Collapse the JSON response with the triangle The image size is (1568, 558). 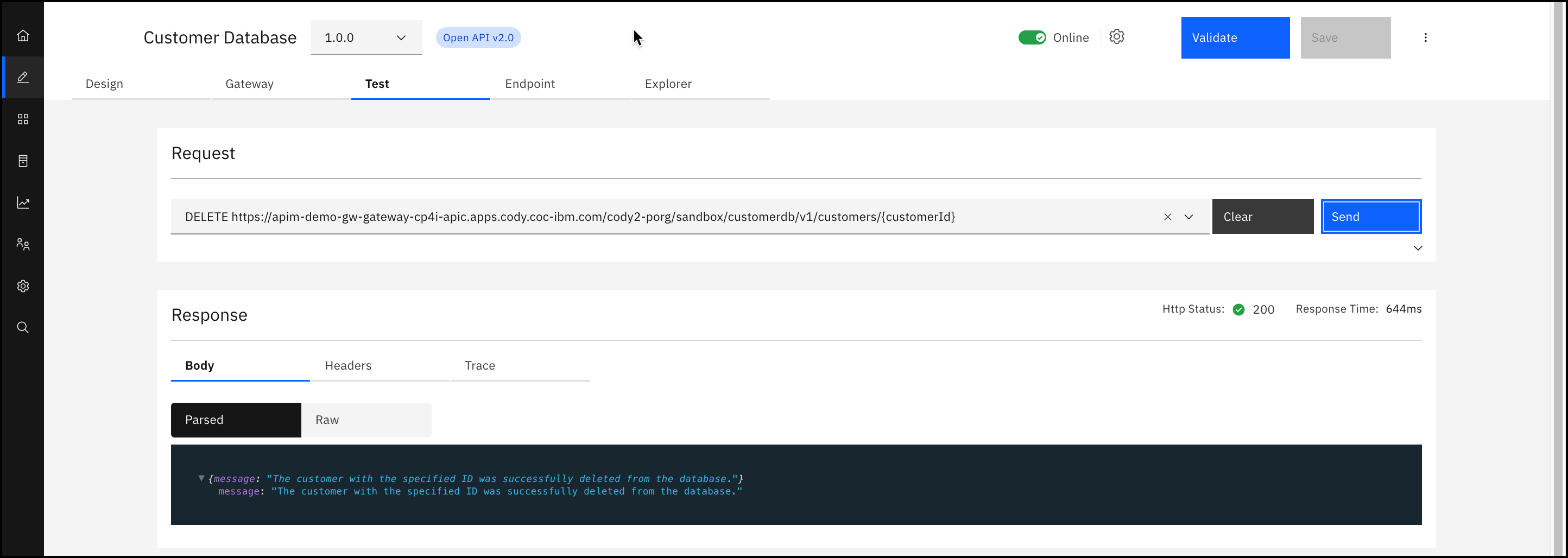pyautogui.click(x=201, y=478)
